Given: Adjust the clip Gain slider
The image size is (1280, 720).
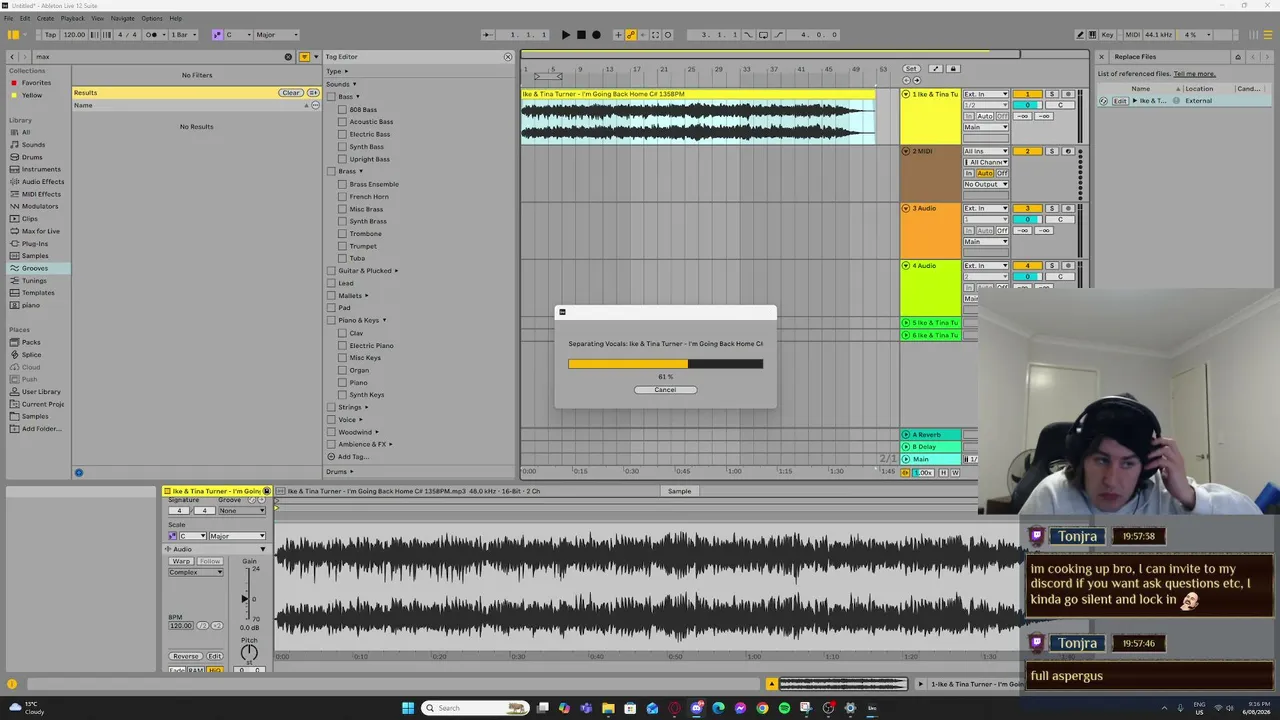Looking at the screenshot, I should pyautogui.click(x=245, y=598).
